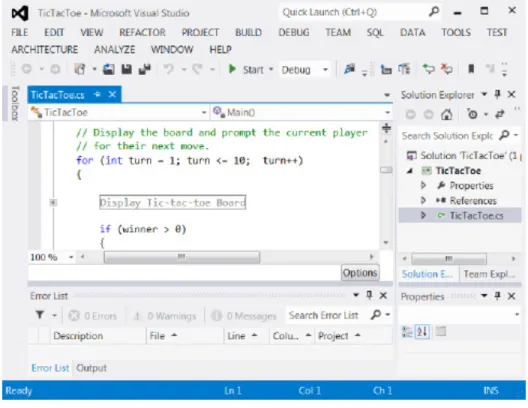The image size is (528, 408).
Task: Click the Solution Explorer Home icon
Action: [447, 115]
